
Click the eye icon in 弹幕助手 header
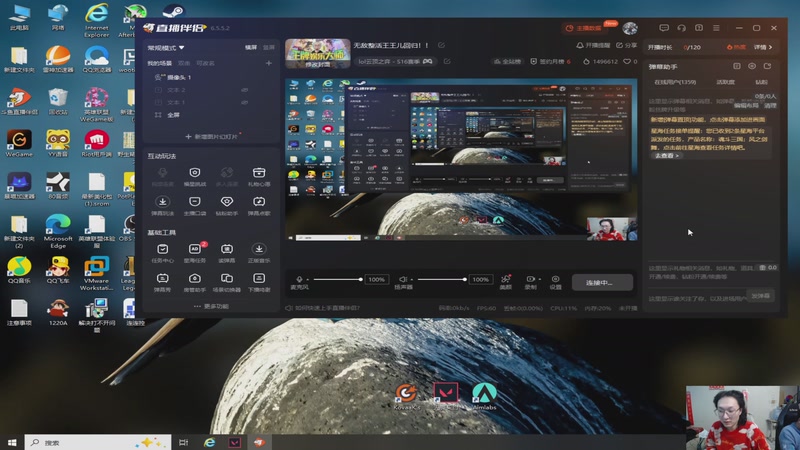coord(752,66)
